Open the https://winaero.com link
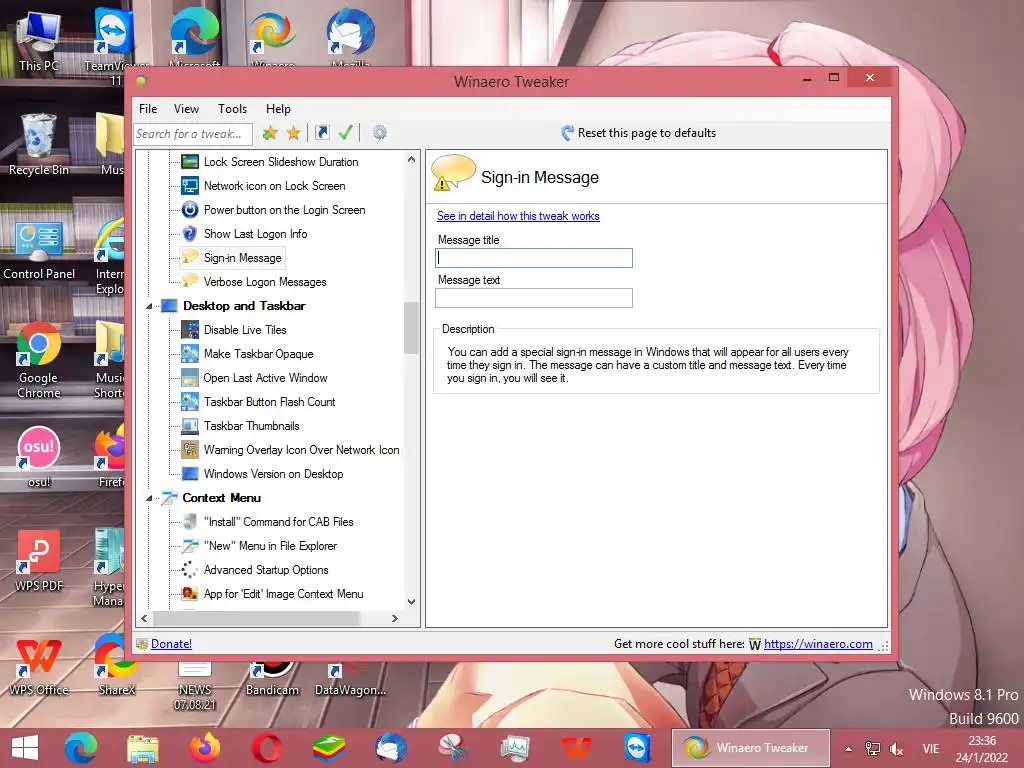This screenshot has height=768, width=1024. 818,644
